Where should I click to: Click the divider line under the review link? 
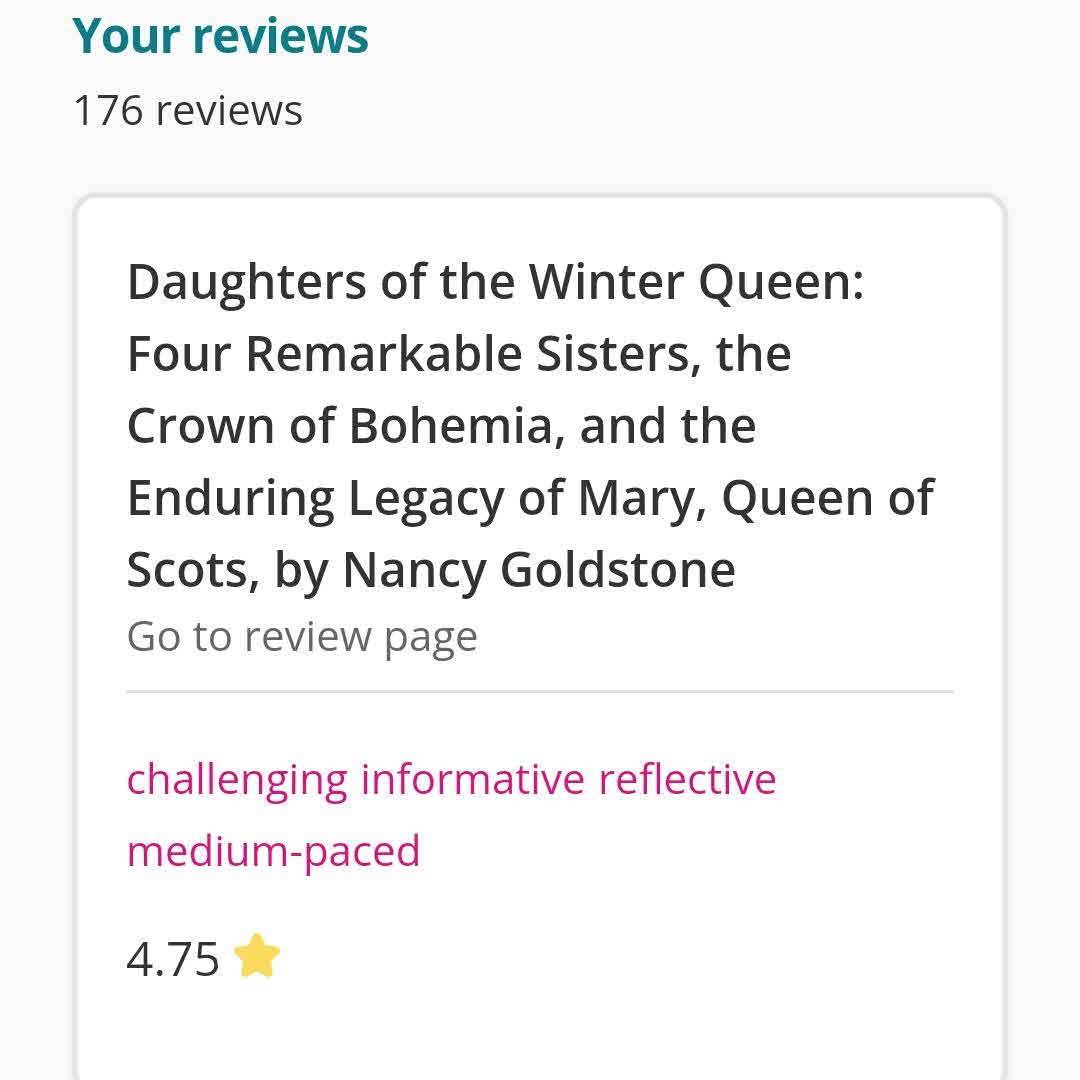(x=540, y=691)
